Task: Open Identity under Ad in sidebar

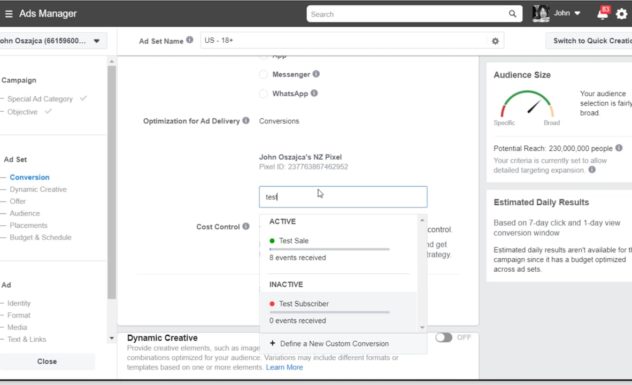Action: [19, 303]
